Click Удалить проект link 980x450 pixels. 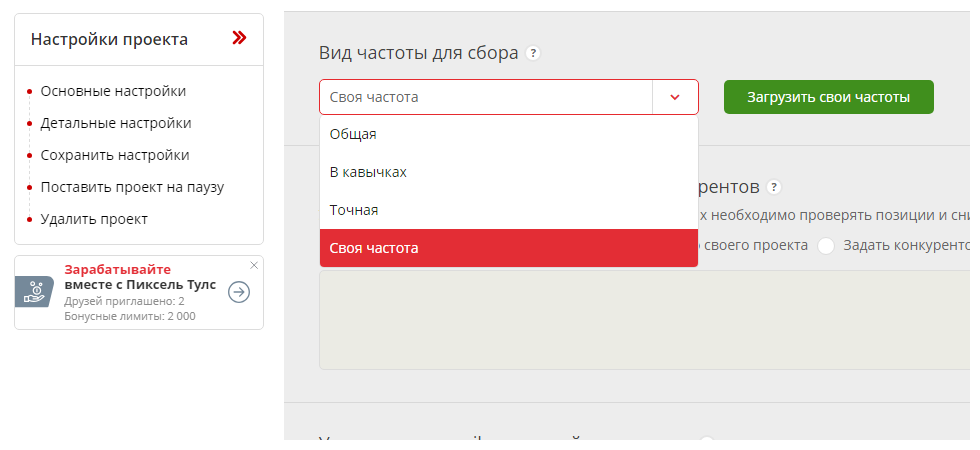(94, 219)
